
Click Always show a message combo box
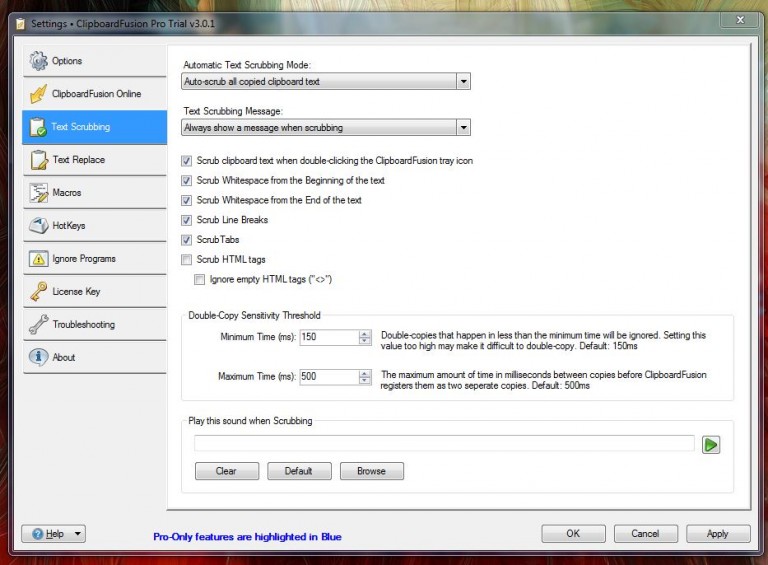coord(326,128)
